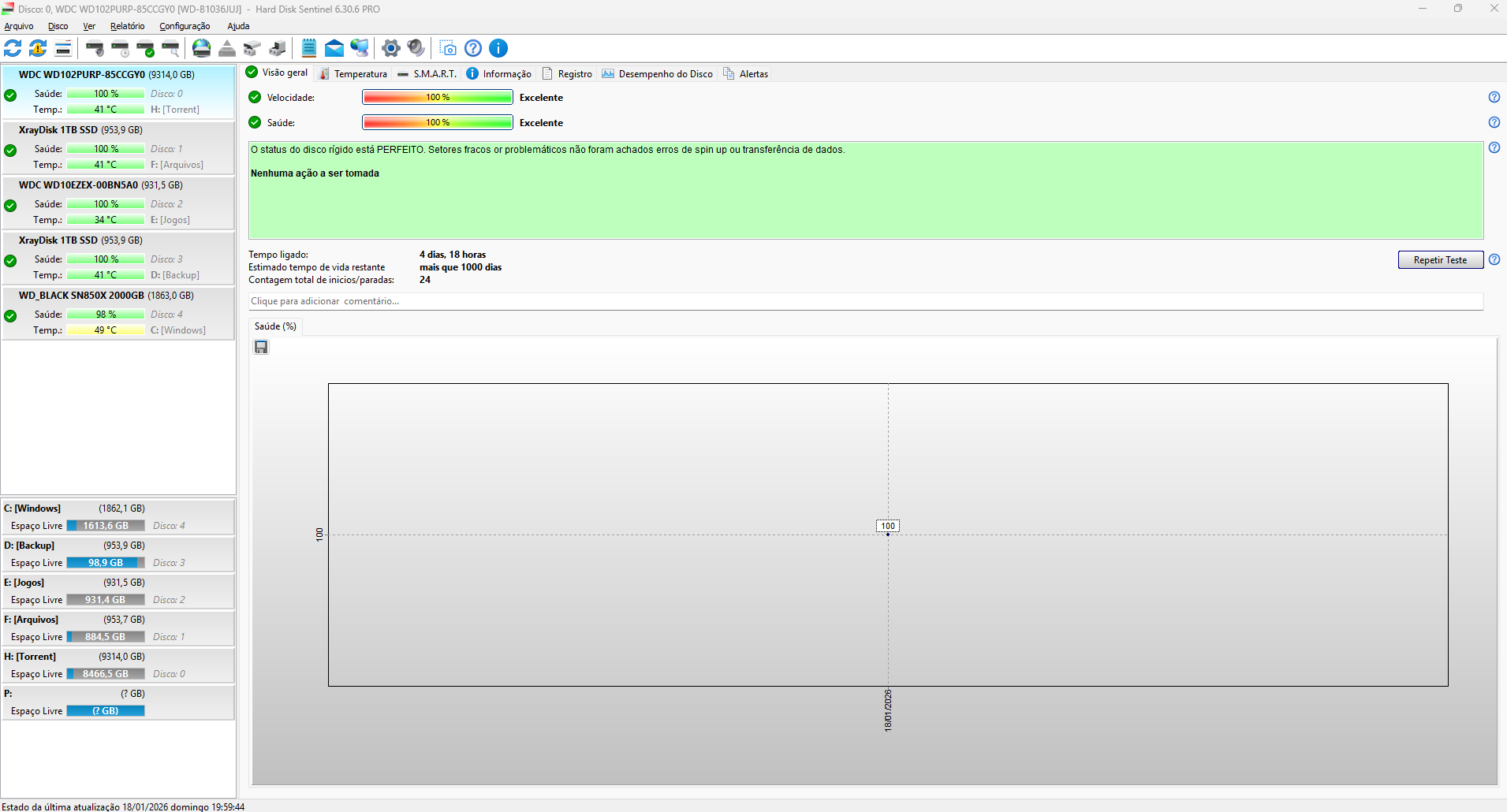Click the 49 °C temperature bar of WD_BLACK
This screenshot has width=1507, height=812.
(106, 330)
